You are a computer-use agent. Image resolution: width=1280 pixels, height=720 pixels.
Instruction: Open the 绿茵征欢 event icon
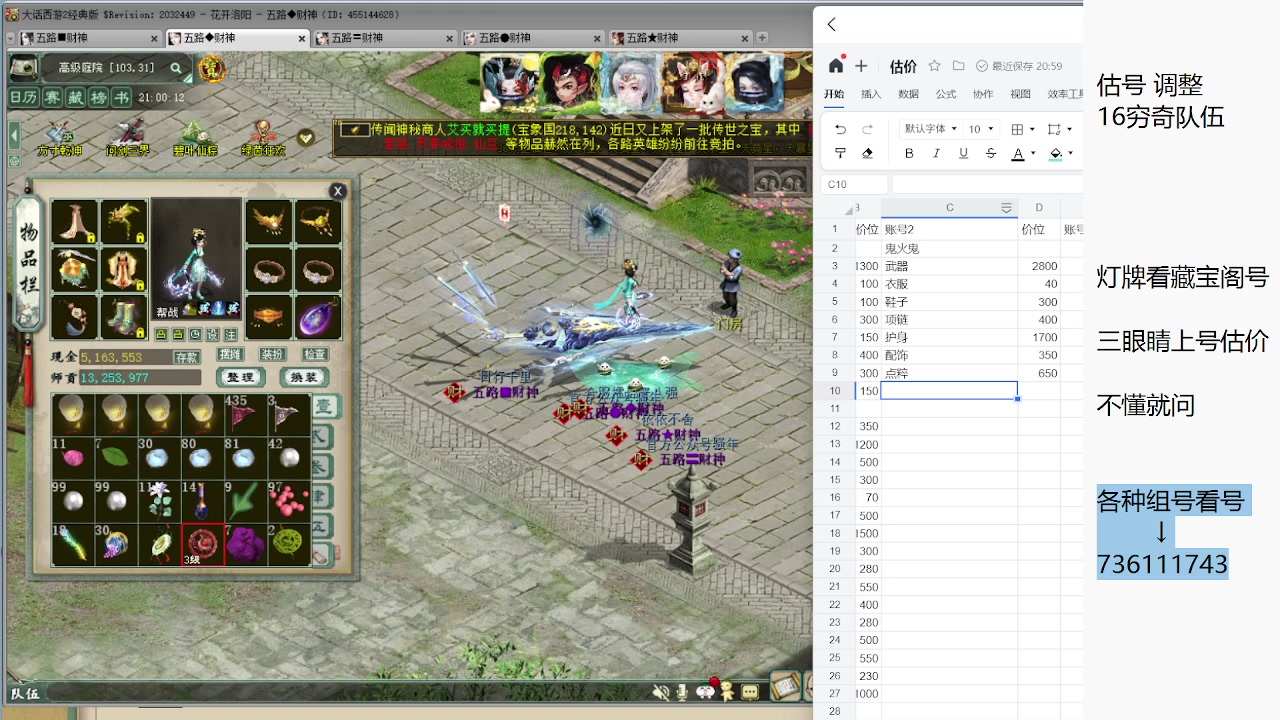coord(262,138)
